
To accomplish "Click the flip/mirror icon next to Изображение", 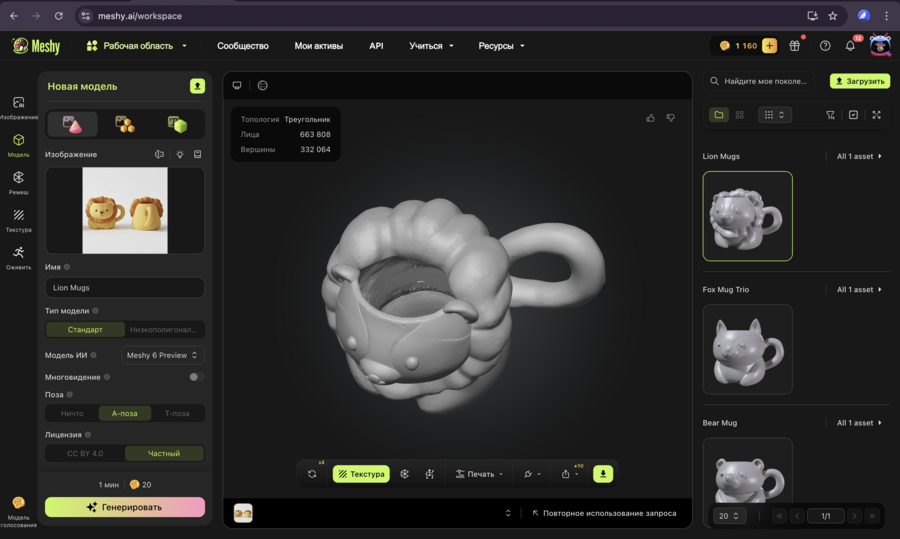I will pyautogui.click(x=160, y=154).
